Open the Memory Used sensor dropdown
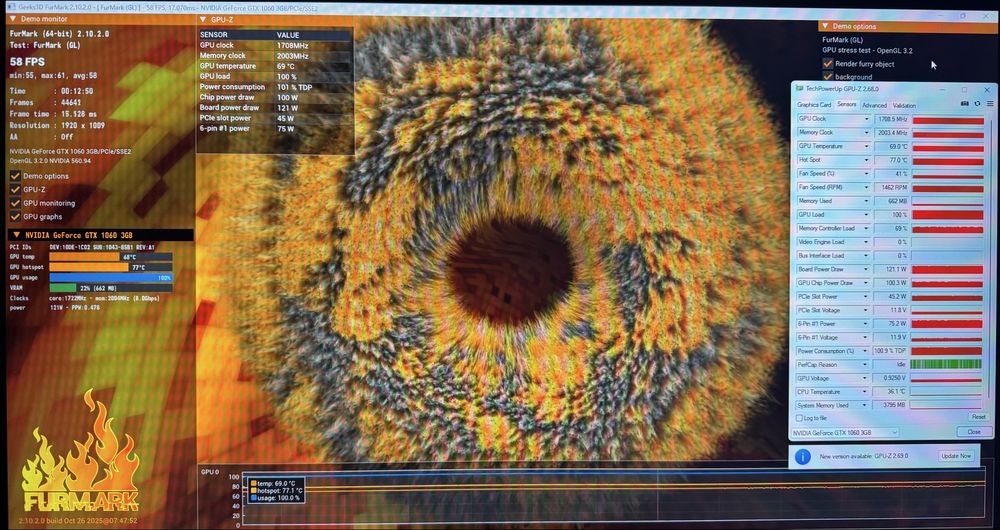 pyautogui.click(x=866, y=201)
